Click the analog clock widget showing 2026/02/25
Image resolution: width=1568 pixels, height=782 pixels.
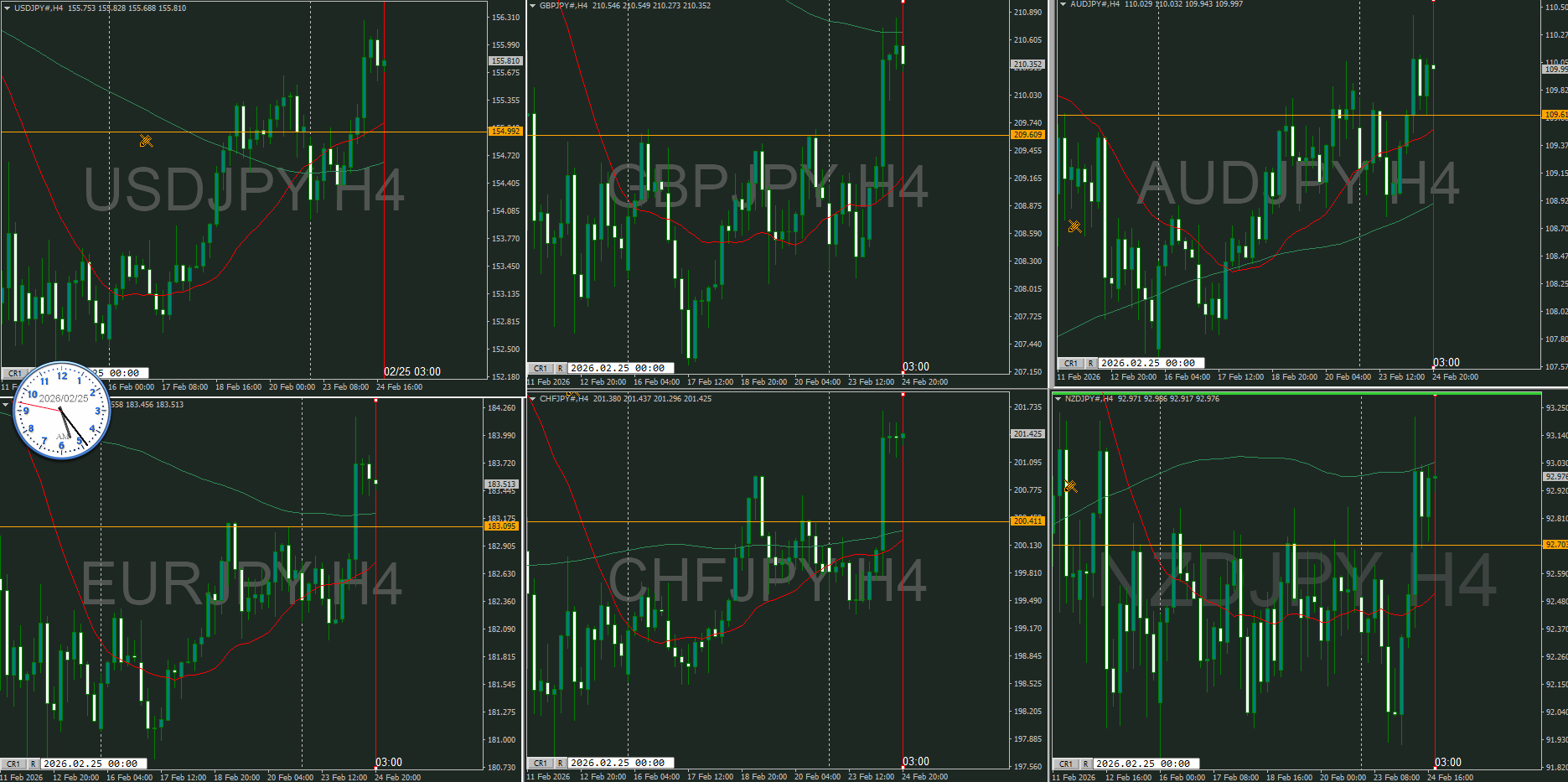click(x=62, y=410)
